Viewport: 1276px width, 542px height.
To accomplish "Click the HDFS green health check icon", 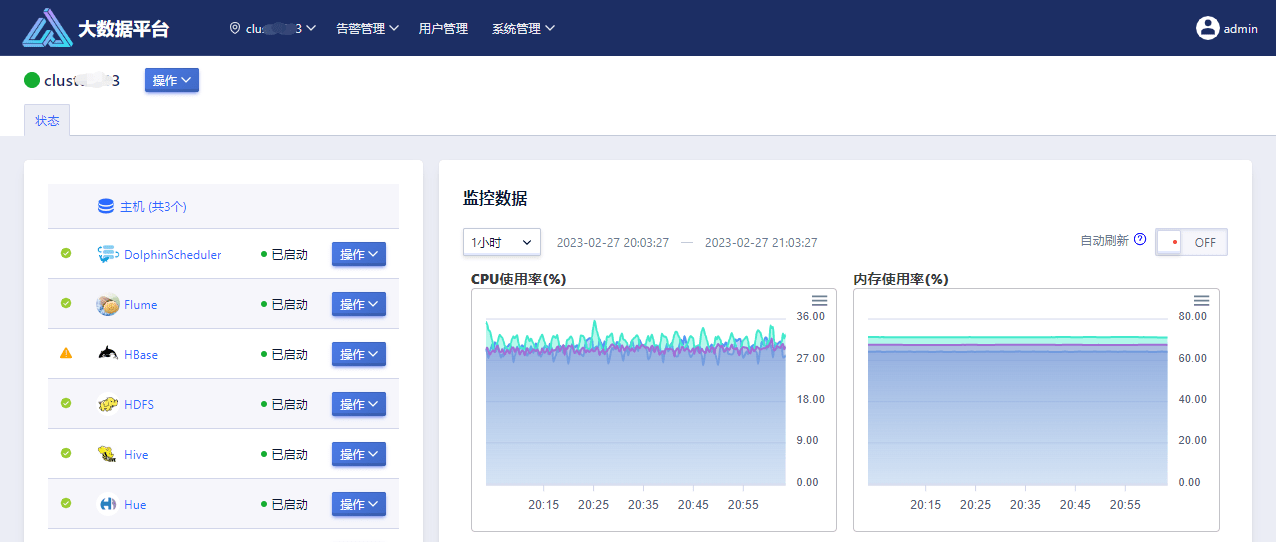I will tap(66, 403).
